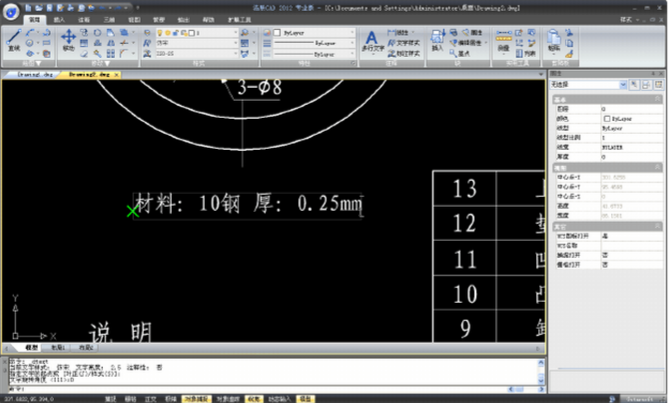Image resolution: width=670 pixels, height=403 pixels.
Task: Switch to the Insert (插入) ribbon tab
Action: pyautogui.click(x=59, y=20)
